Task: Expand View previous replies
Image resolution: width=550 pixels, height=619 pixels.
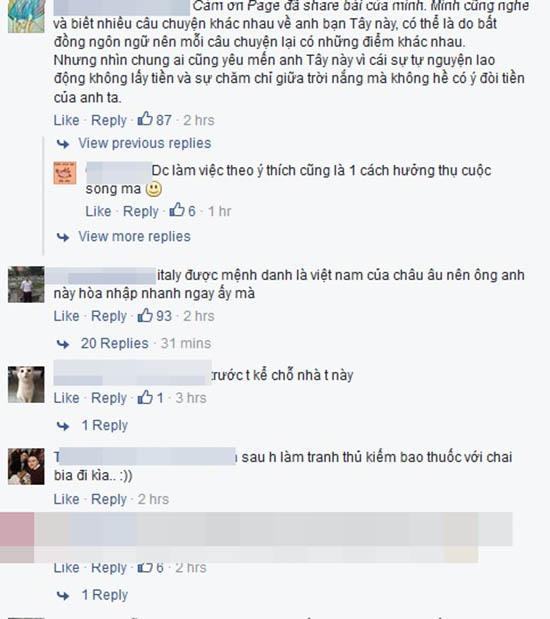Action: click(x=145, y=143)
